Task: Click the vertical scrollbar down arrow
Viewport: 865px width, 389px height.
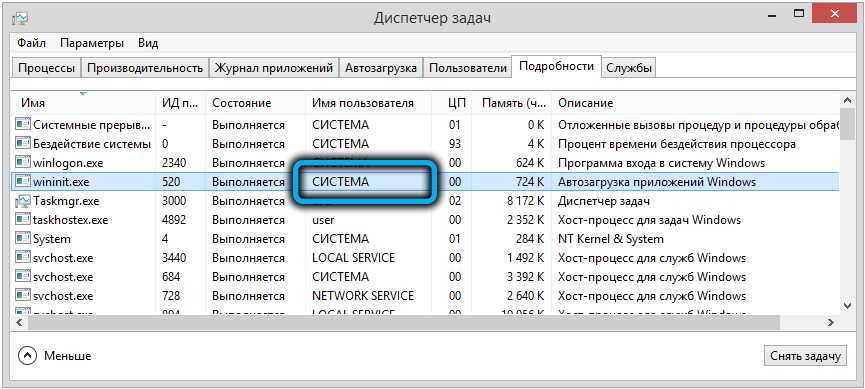Action: (848, 305)
